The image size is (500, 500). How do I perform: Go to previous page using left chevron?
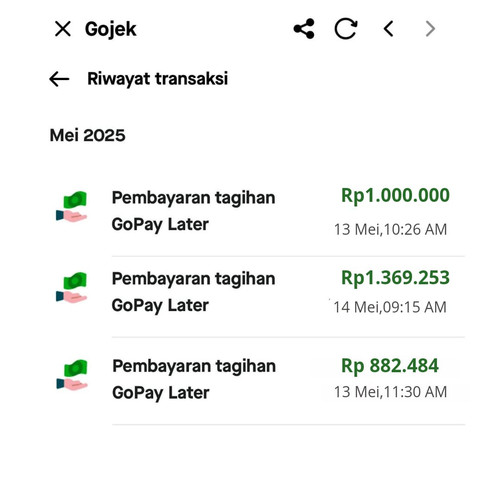pos(389,29)
